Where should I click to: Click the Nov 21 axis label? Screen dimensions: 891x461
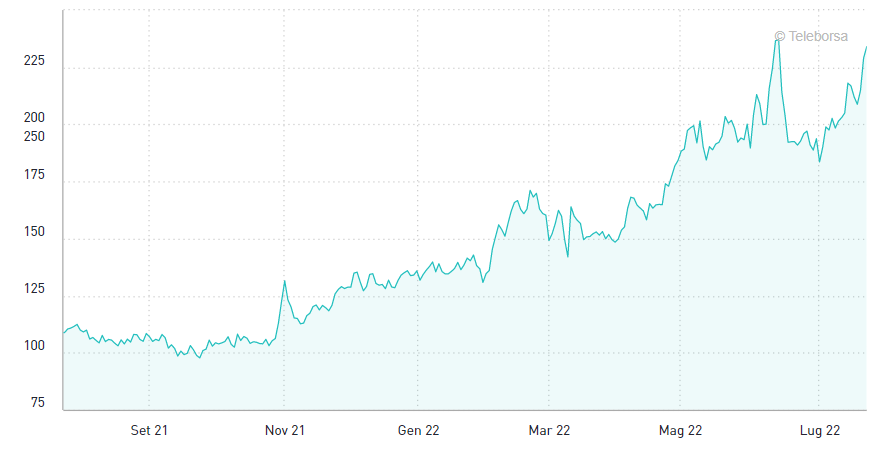pyautogui.click(x=284, y=431)
